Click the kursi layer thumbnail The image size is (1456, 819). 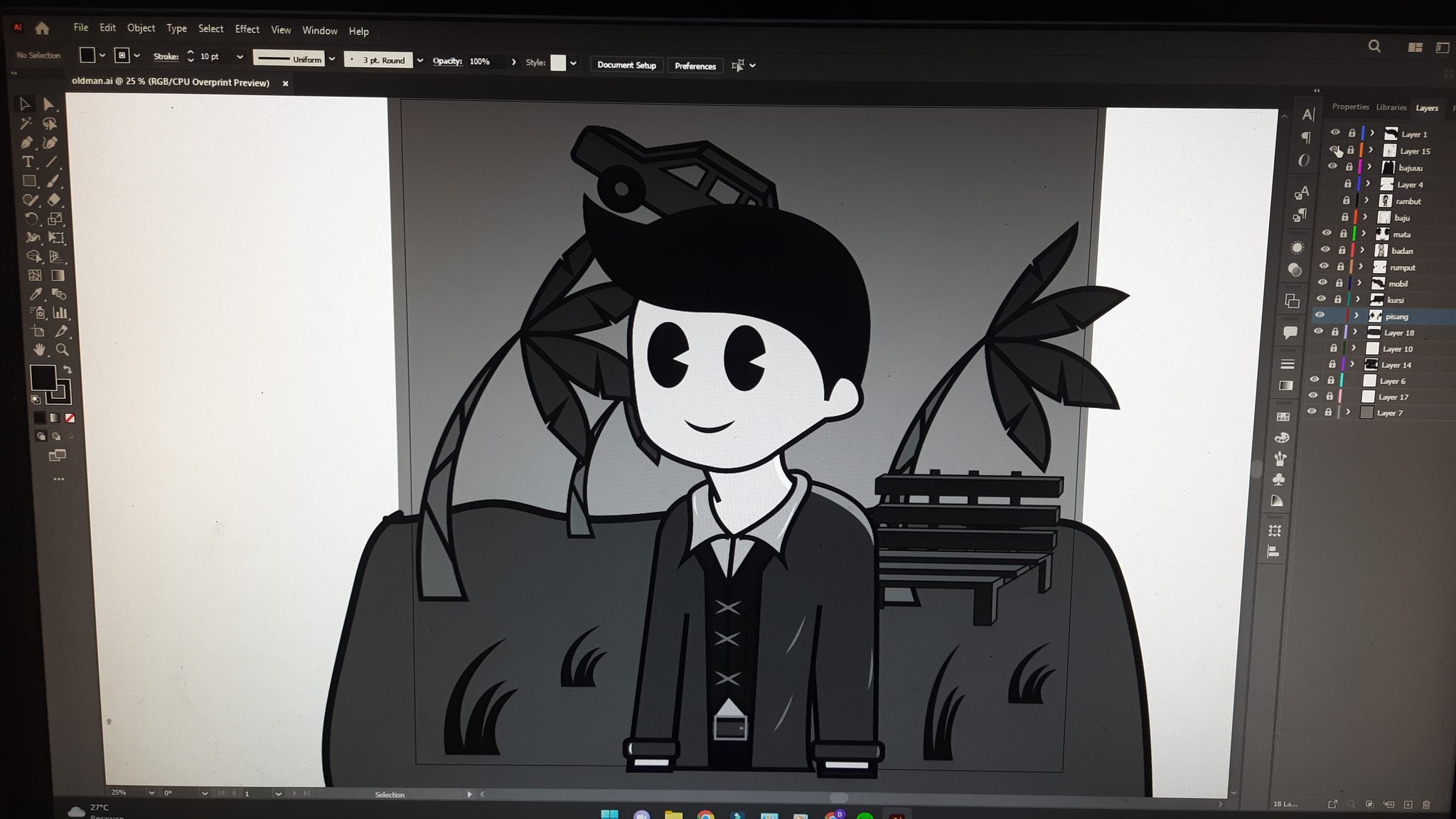click(1377, 299)
